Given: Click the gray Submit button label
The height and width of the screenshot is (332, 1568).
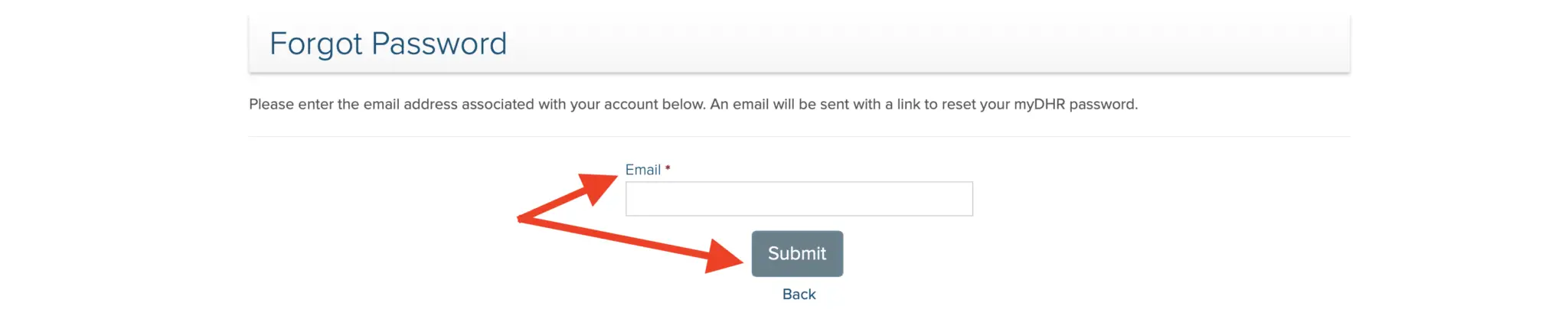Looking at the screenshot, I should tap(797, 254).
